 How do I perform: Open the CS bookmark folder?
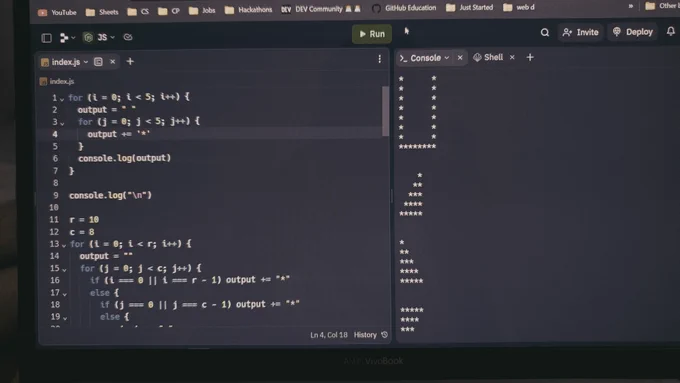point(138,12)
